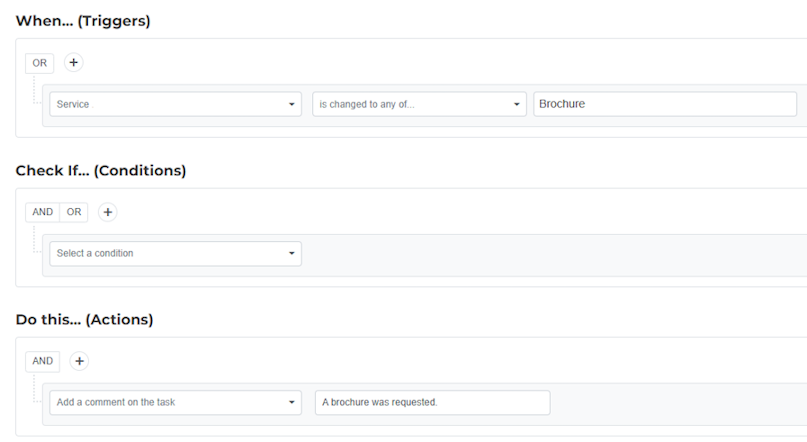The image size is (807, 442).
Task: Click the Select a condition dropdown arrow
Action: click(291, 254)
